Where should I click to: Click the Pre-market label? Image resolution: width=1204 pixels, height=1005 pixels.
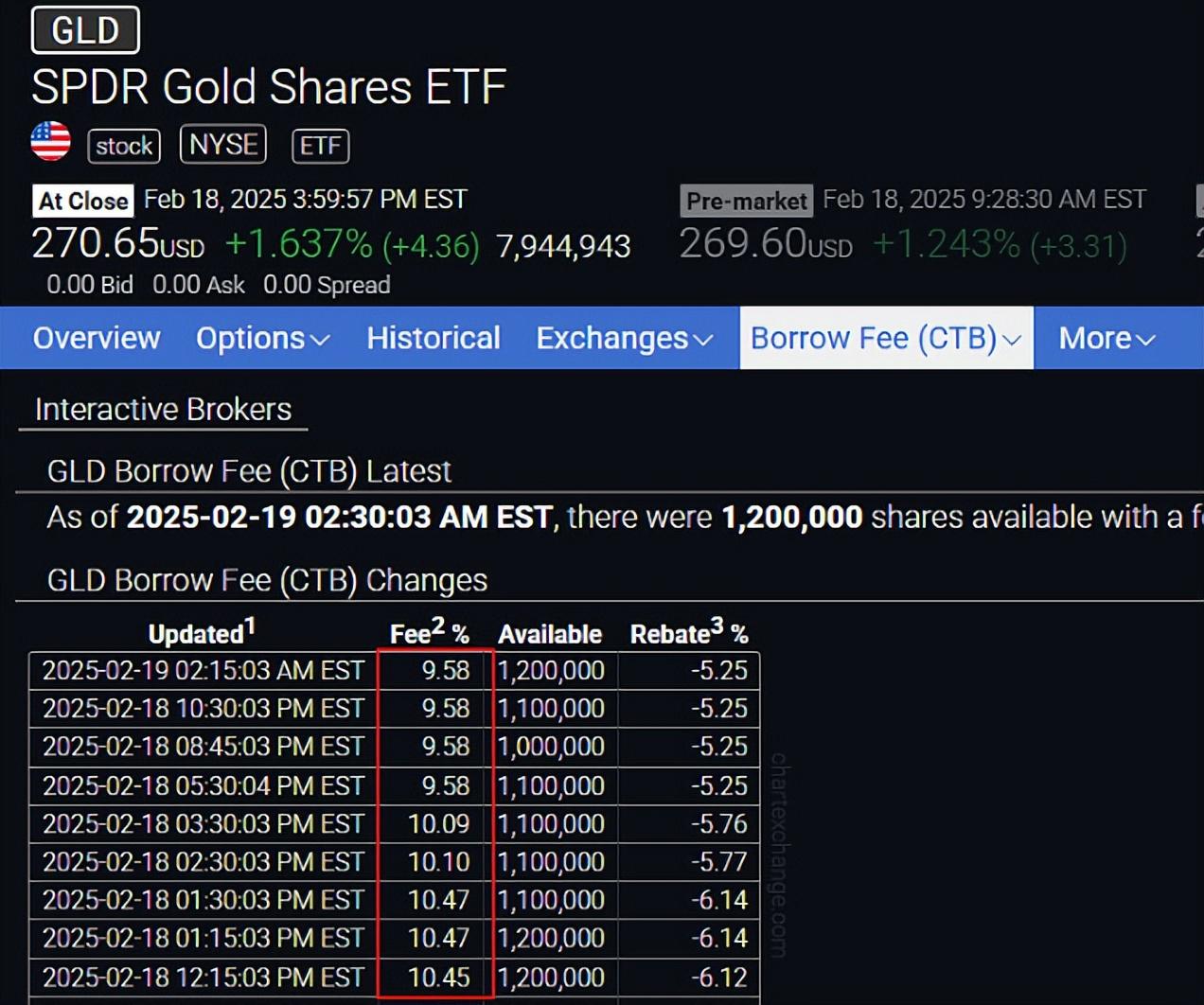747,201
